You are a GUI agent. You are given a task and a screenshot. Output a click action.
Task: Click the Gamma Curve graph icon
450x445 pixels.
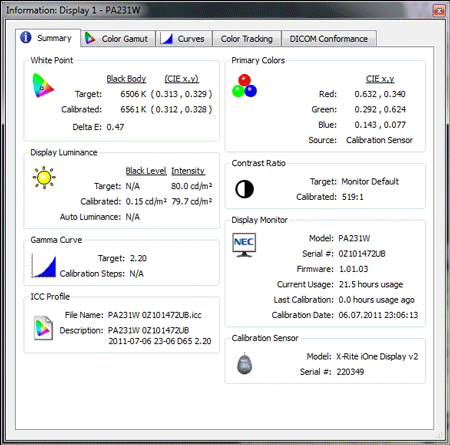[44, 266]
